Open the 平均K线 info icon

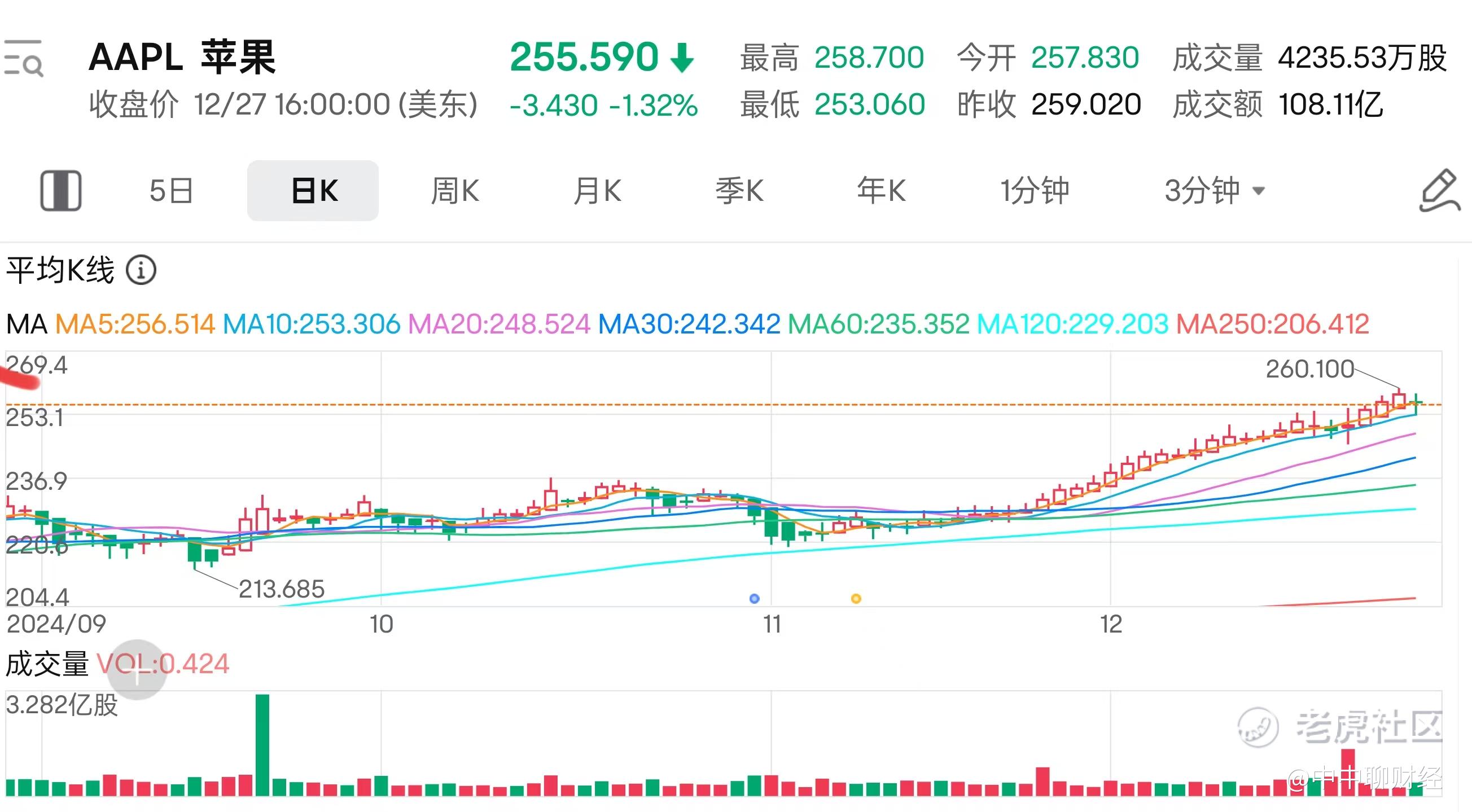click(x=141, y=270)
